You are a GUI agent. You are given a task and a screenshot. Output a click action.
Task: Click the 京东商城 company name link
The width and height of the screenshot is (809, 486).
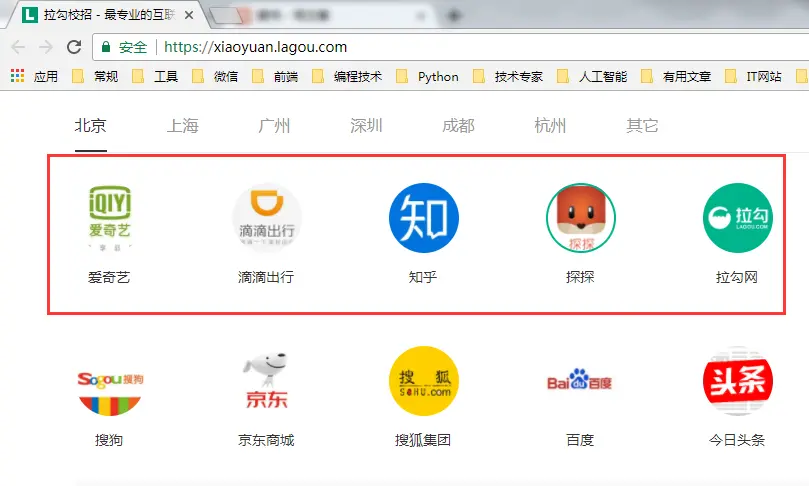pos(266,440)
